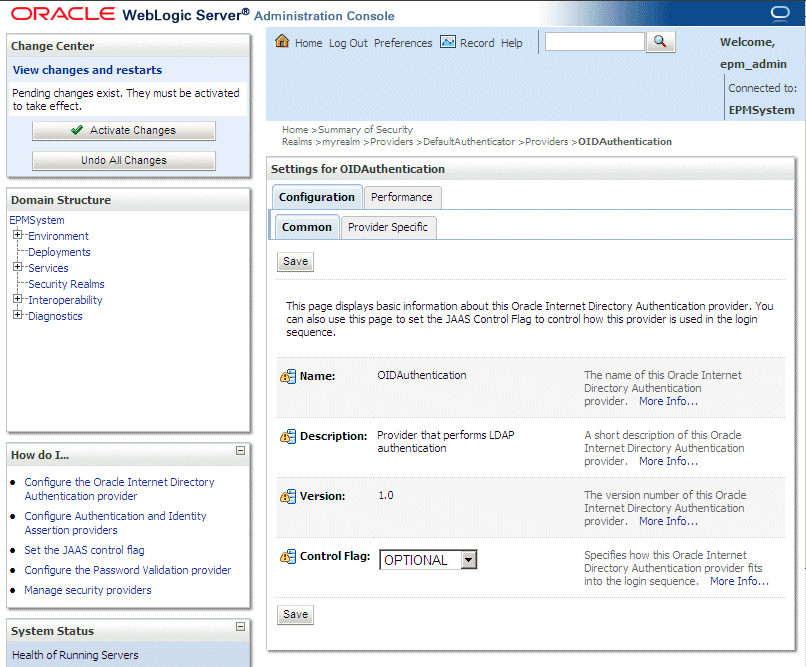Image resolution: width=806 pixels, height=667 pixels.
Task: Click the green checkmark on Activate Changes
Action: click(x=77, y=130)
